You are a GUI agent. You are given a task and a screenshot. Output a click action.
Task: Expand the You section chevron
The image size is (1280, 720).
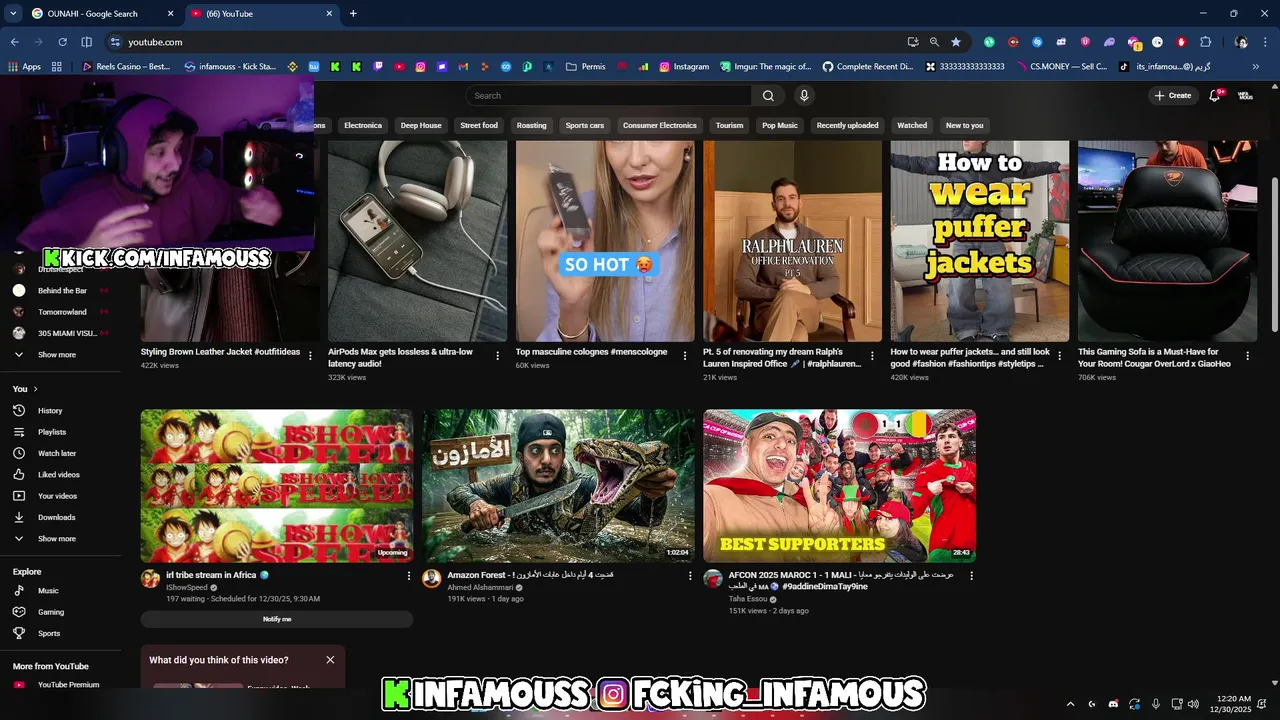[36, 389]
